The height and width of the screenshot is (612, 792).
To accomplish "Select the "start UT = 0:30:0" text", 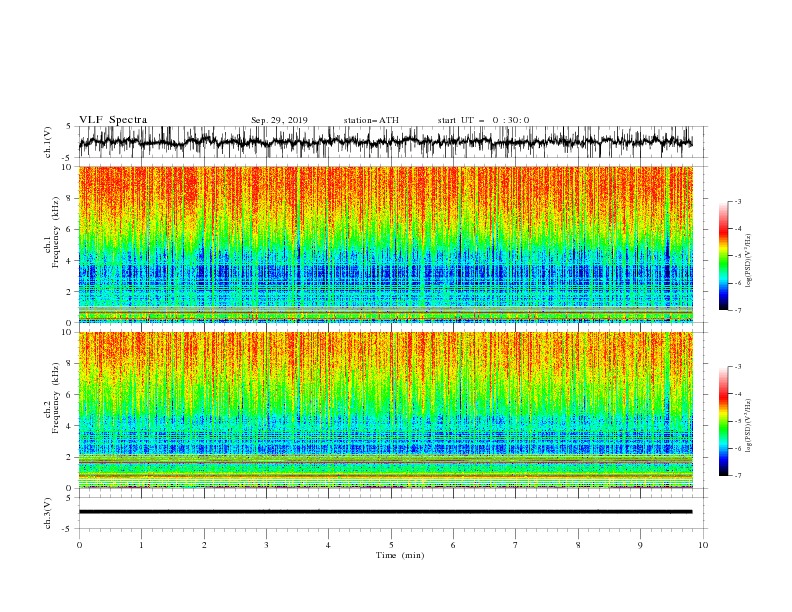I will click(483, 120).
